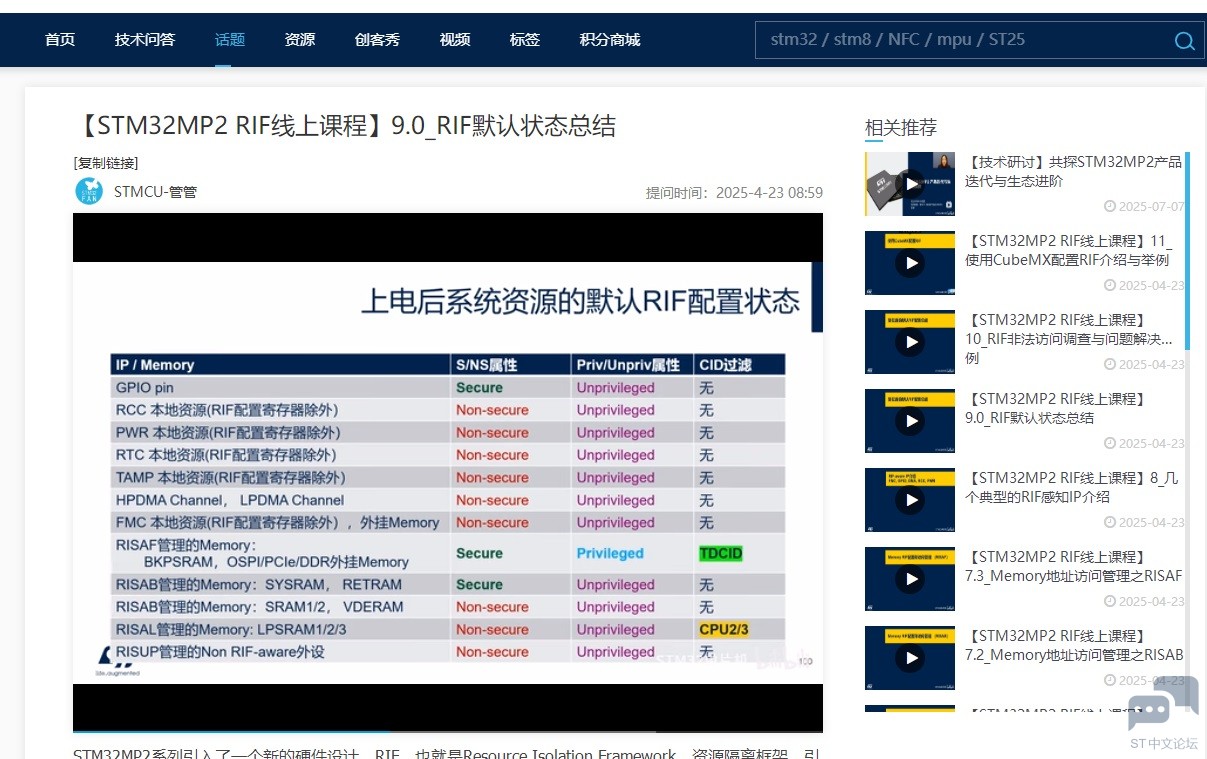This screenshot has width=1207, height=759.
Task: Click the 2025-07-07 date under 技术研讨
Action: pyautogui.click(x=1144, y=206)
